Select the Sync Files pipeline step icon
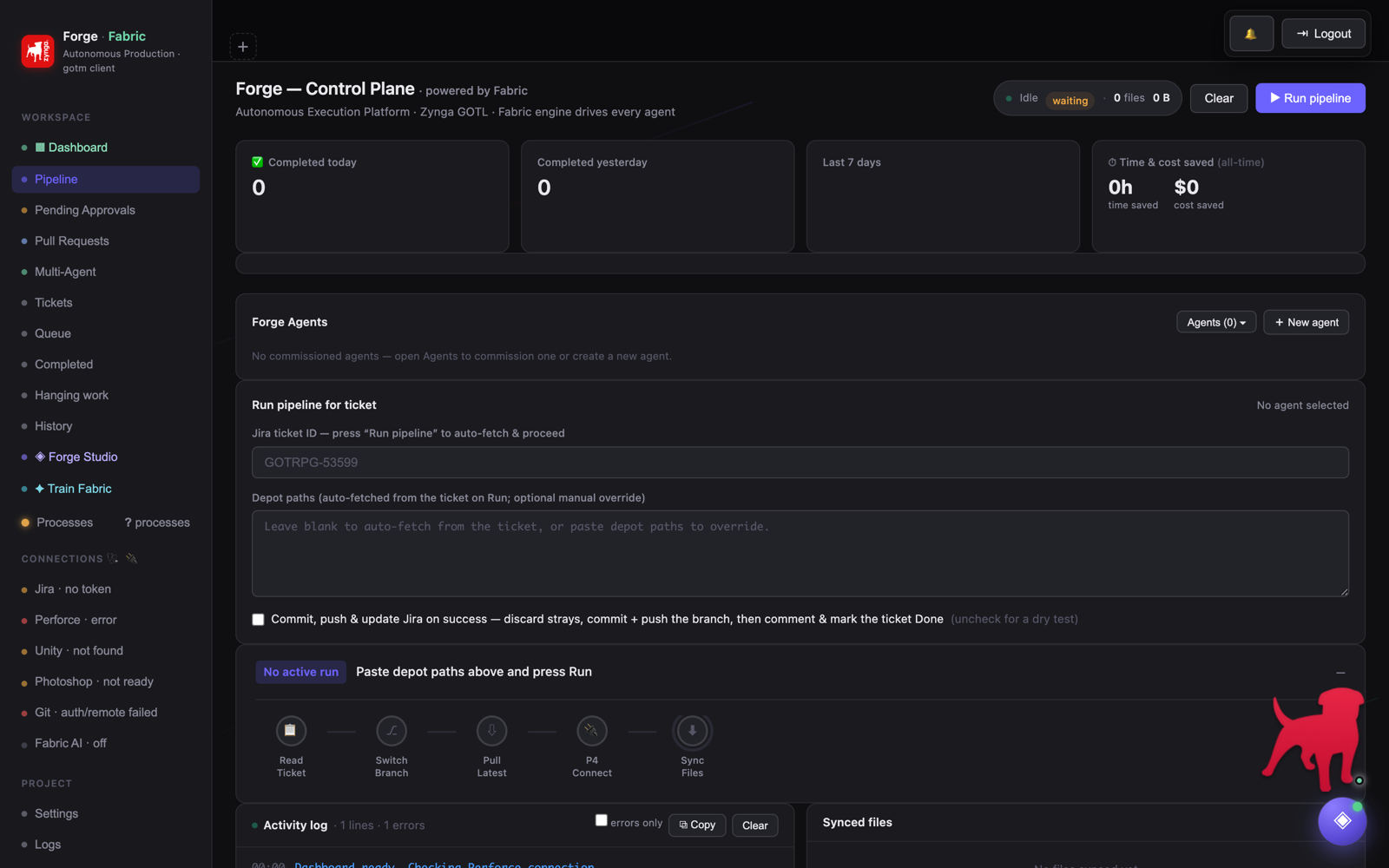Viewport: 1389px width, 868px height. tap(693, 731)
